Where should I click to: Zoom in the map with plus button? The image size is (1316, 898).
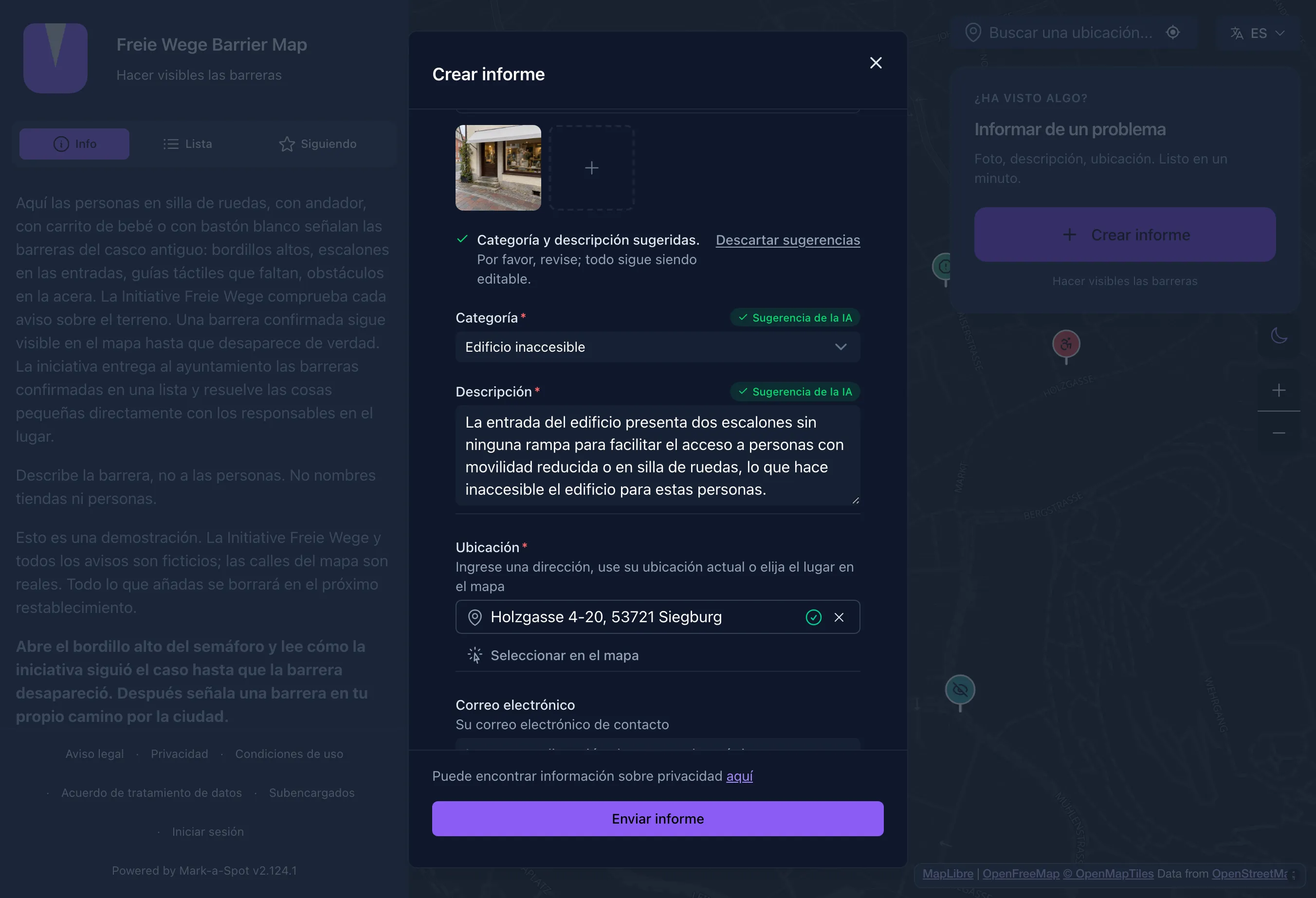point(1279,390)
